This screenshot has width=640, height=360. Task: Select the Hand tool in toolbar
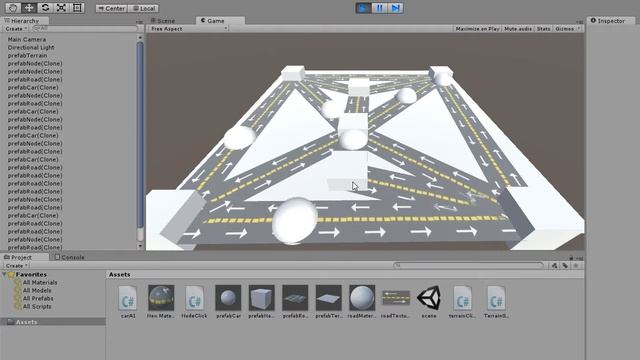coord(13,8)
